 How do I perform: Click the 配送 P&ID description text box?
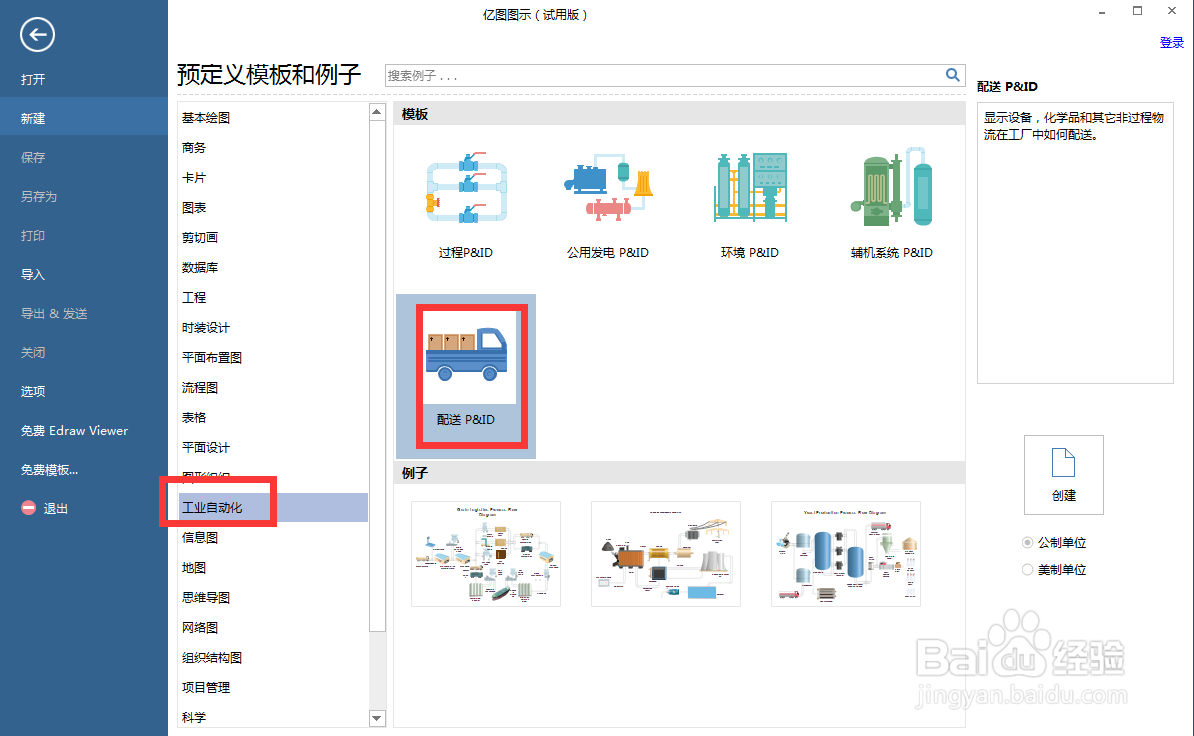coord(1075,243)
